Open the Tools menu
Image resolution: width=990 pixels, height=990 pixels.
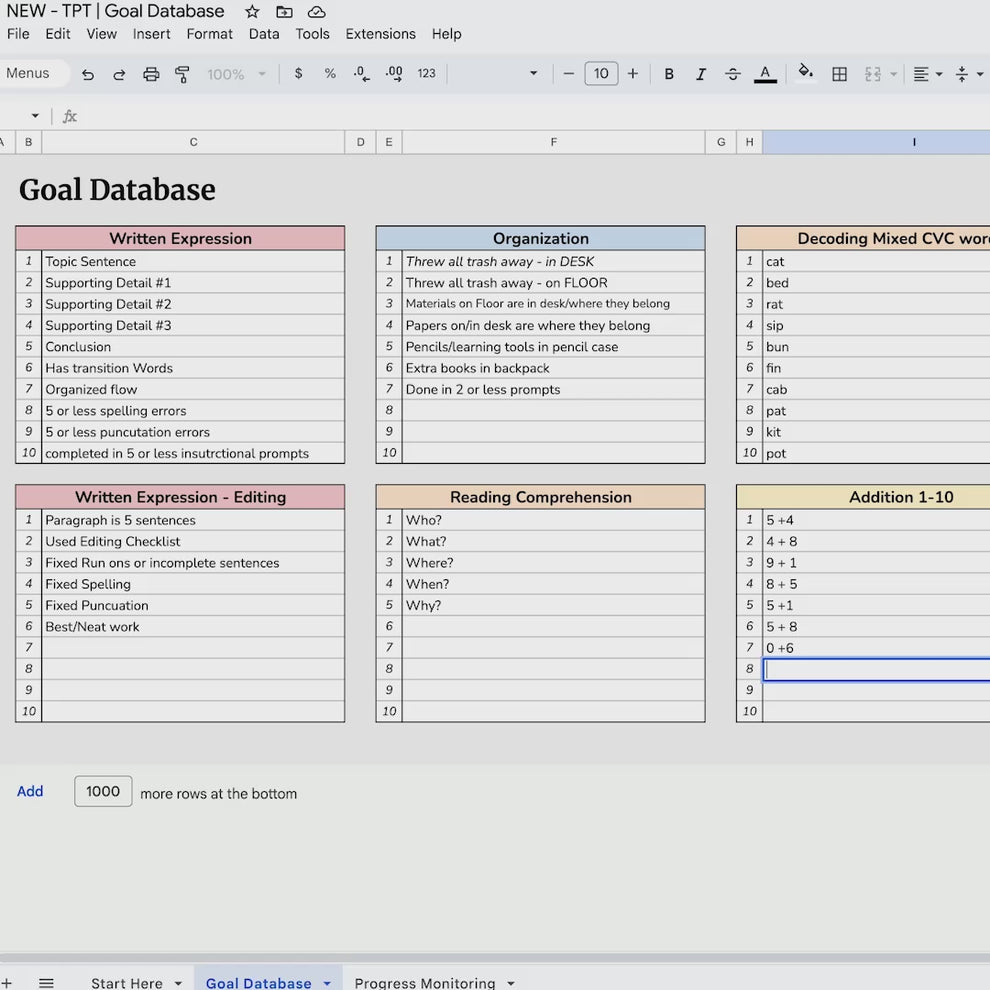tap(313, 34)
